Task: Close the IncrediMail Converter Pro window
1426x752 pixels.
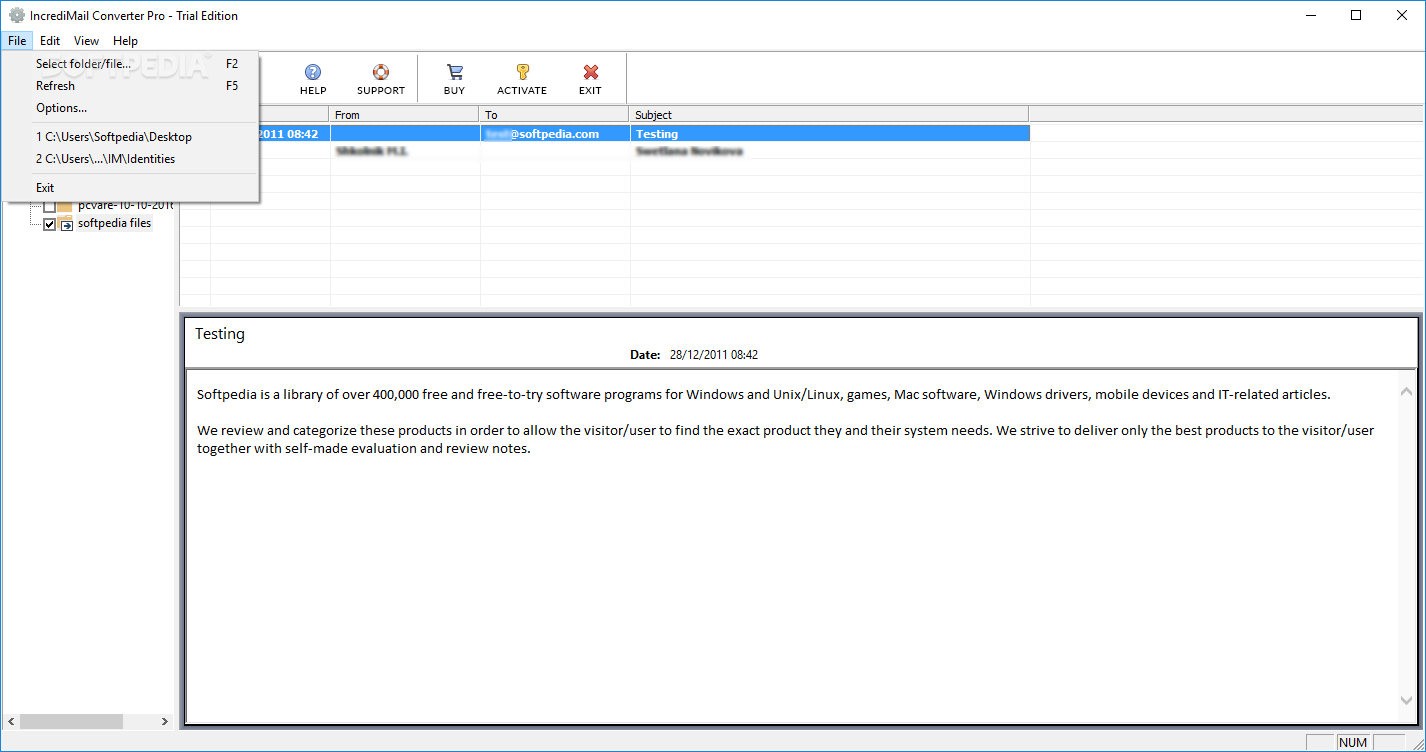Action: (1402, 15)
